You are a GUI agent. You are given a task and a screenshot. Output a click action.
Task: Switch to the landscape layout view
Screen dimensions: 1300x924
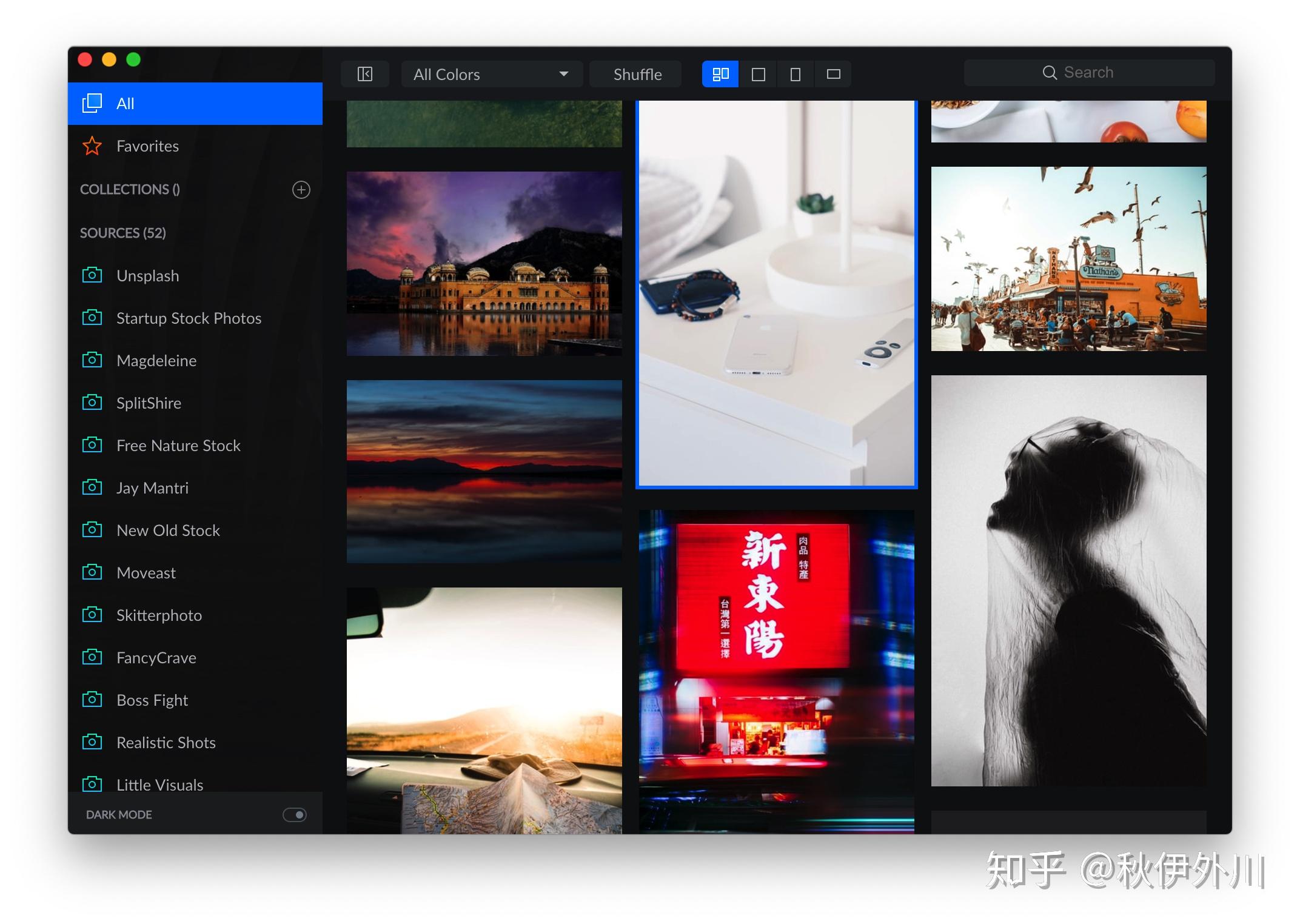833,74
